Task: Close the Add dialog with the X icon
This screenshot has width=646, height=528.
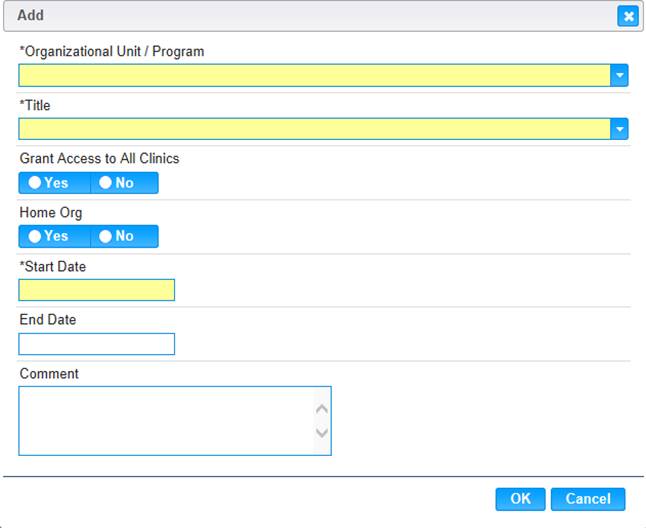Action: pos(627,16)
